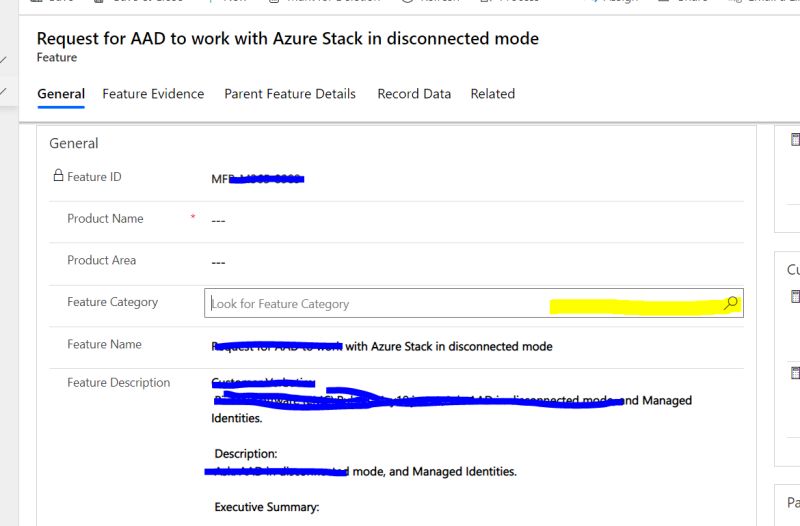Select the Feature Name field value
800x526 pixels.
click(x=382, y=346)
